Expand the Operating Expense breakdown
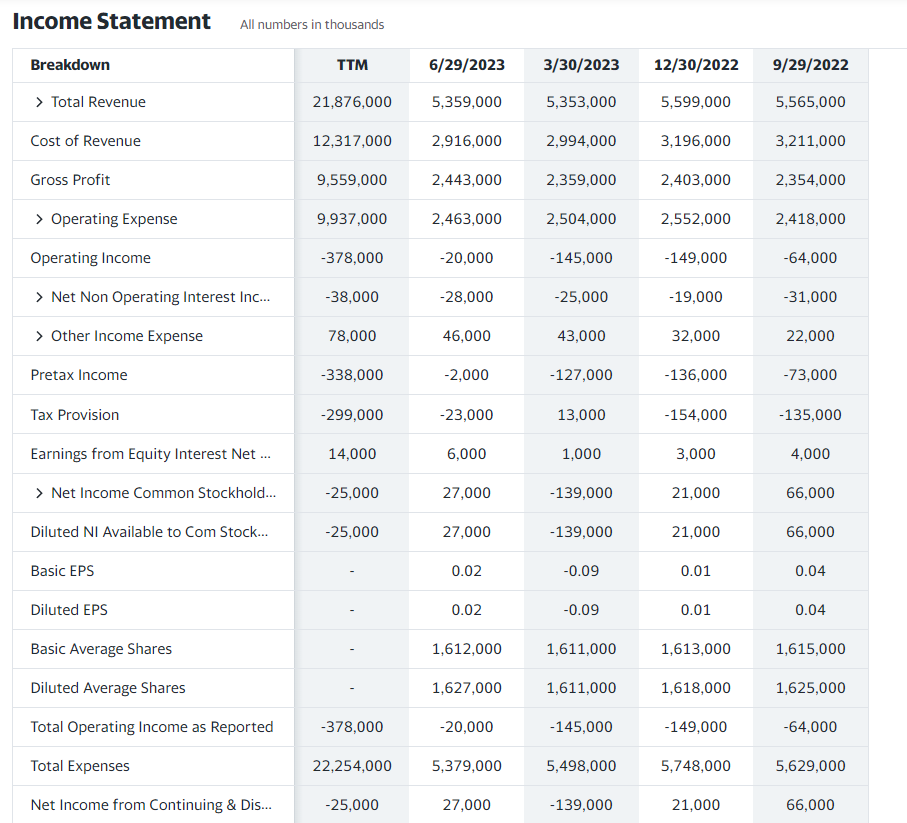 39,219
